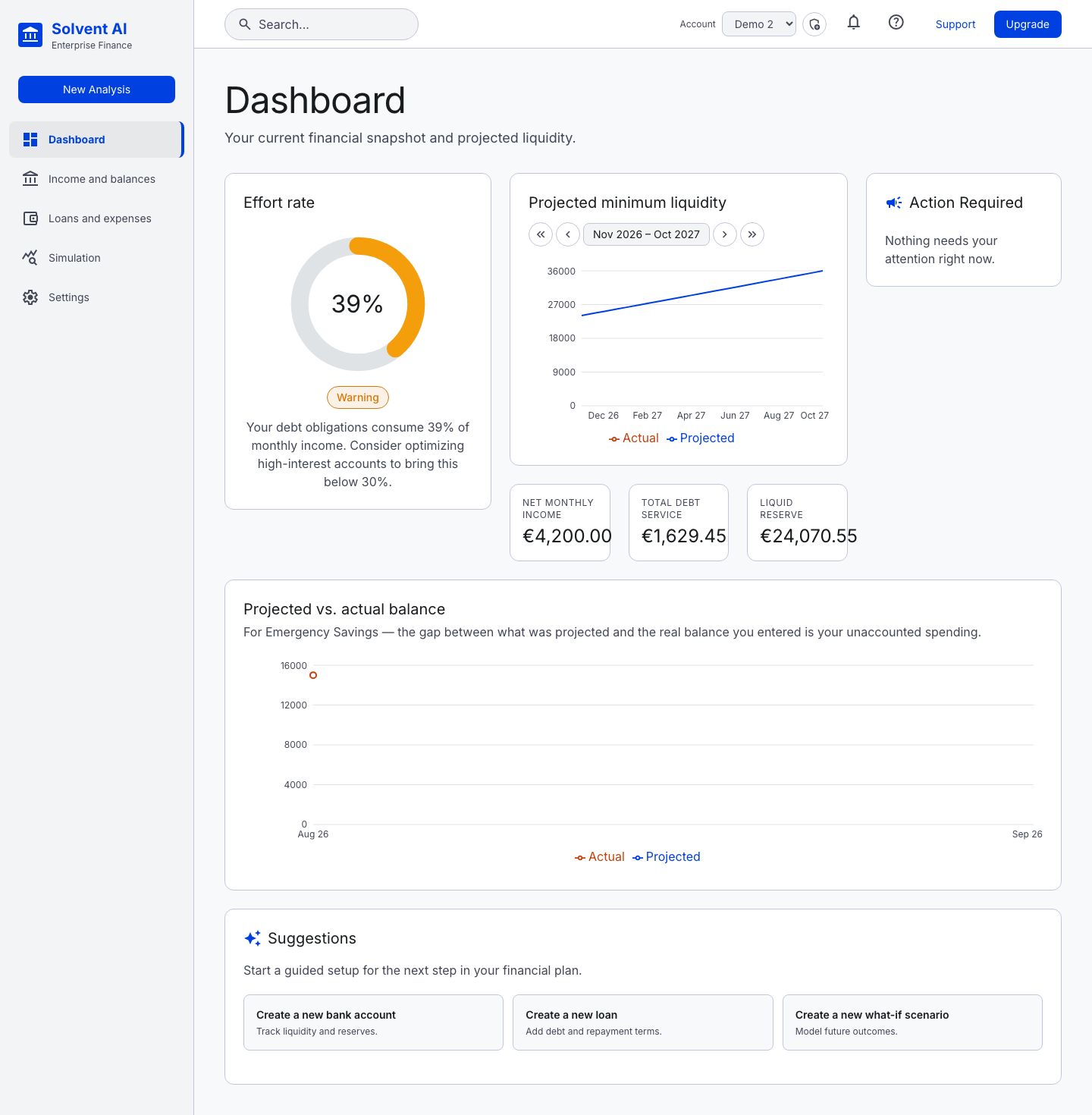Select Create a new loan suggestion

pos(643,1022)
